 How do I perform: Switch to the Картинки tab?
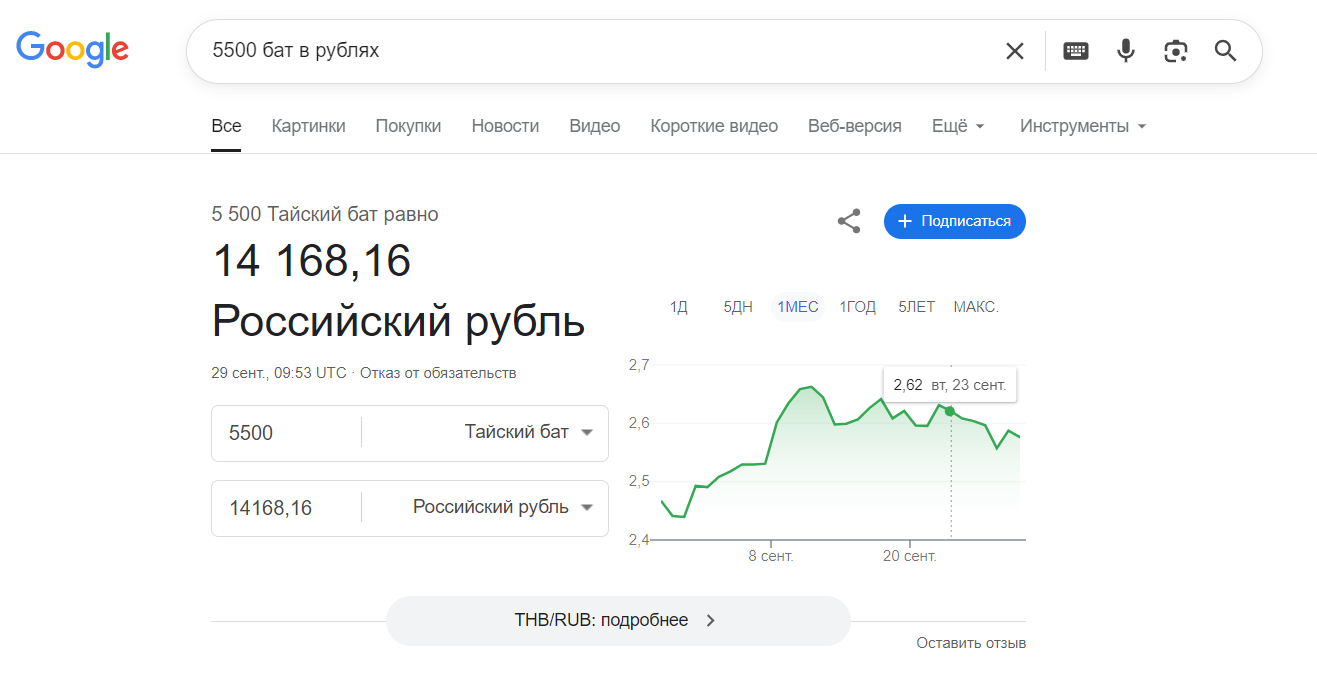(x=309, y=126)
